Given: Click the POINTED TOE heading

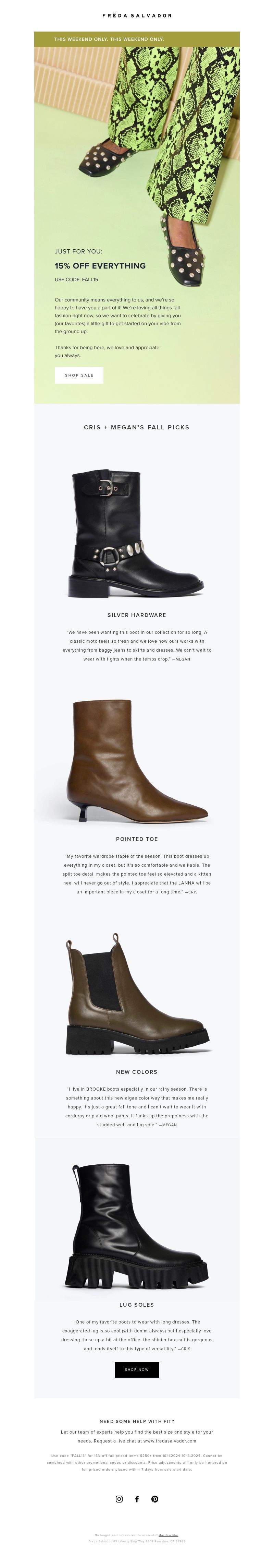Looking at the screenshot, I should click(x=137, y=839).
